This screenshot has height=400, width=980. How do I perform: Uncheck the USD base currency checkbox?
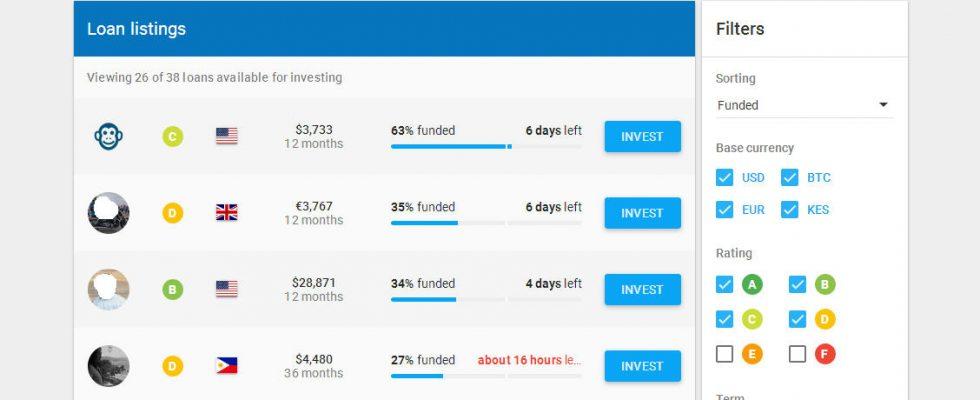[x=724, y=178]
